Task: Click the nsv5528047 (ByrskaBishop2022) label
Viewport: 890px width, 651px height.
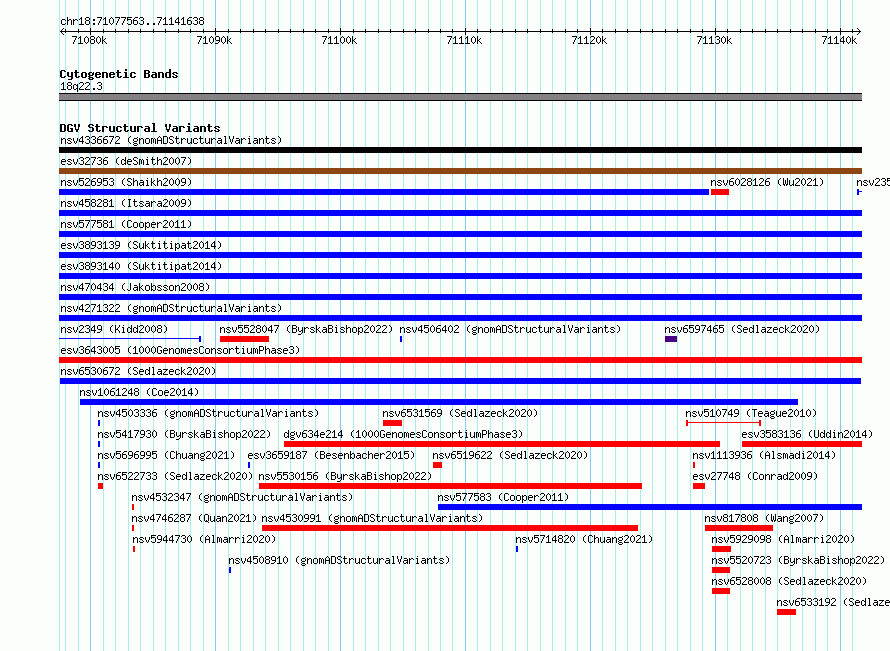Action: click(306, 329)
